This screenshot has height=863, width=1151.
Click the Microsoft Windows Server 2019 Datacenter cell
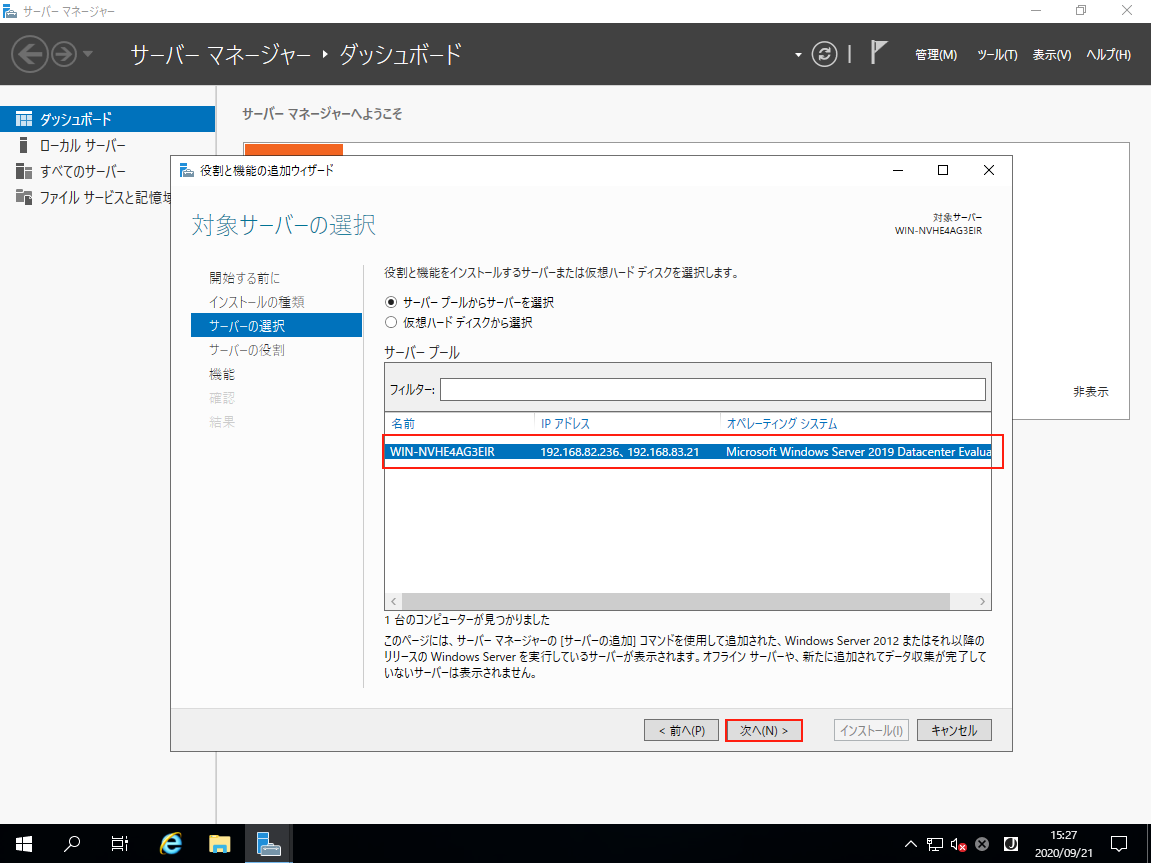(x=858, y=452)
